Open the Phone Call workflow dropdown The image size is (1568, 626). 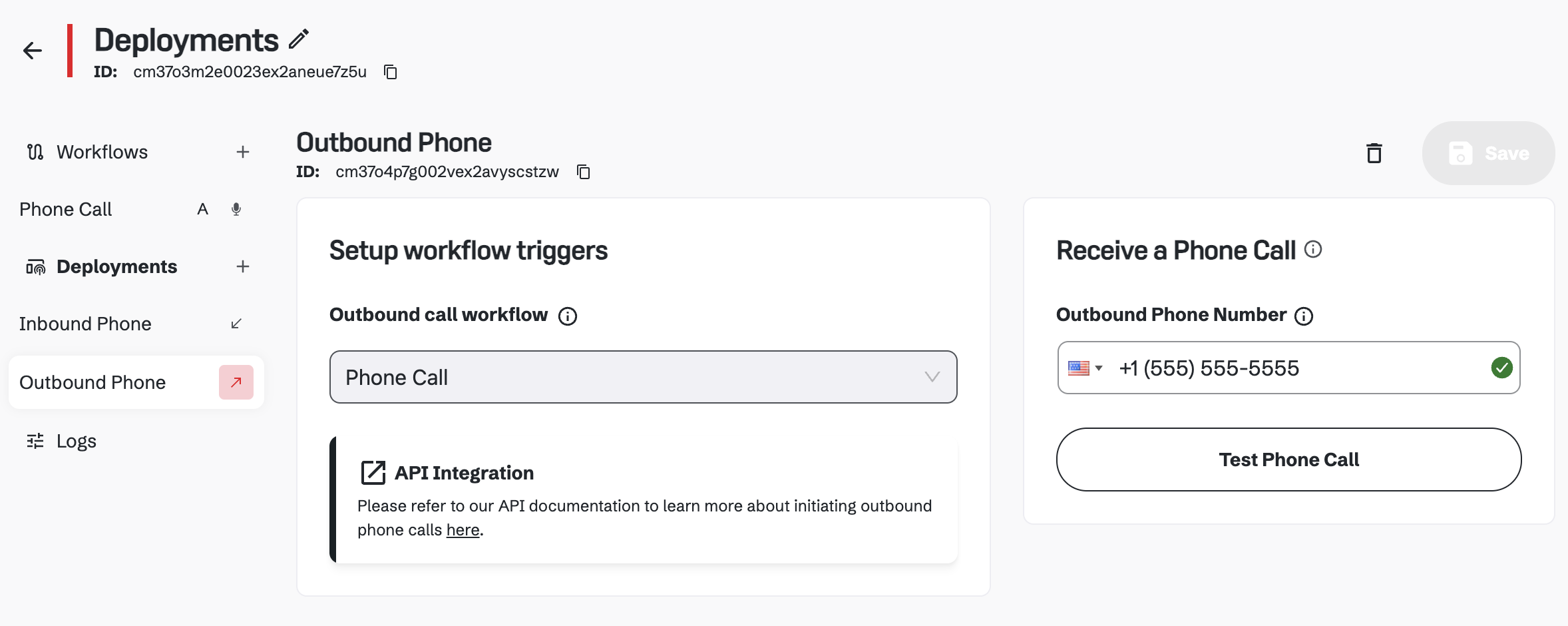[x=643, y=377]
